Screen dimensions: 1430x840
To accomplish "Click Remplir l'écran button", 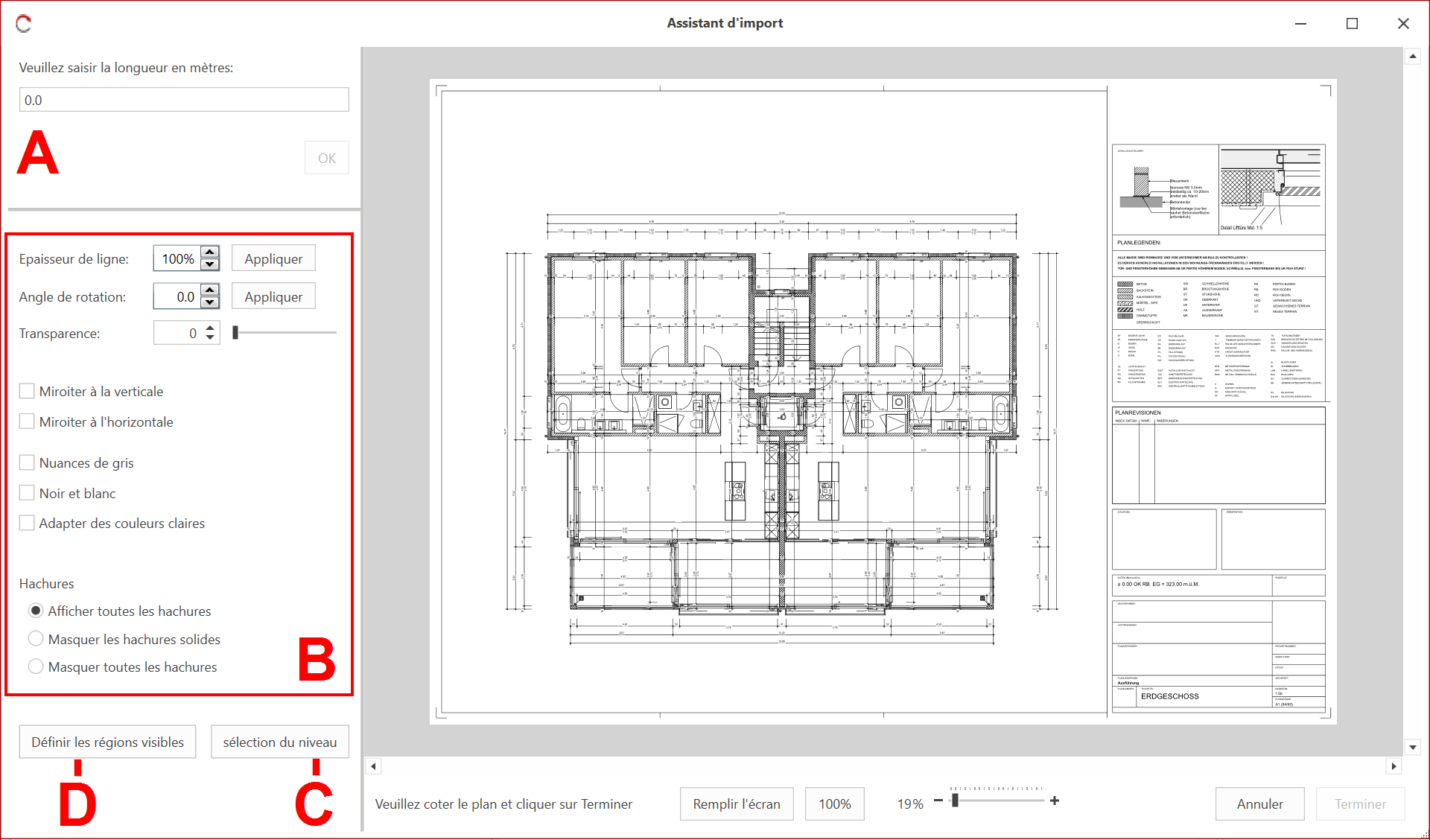I will click(x=736, y=804).
